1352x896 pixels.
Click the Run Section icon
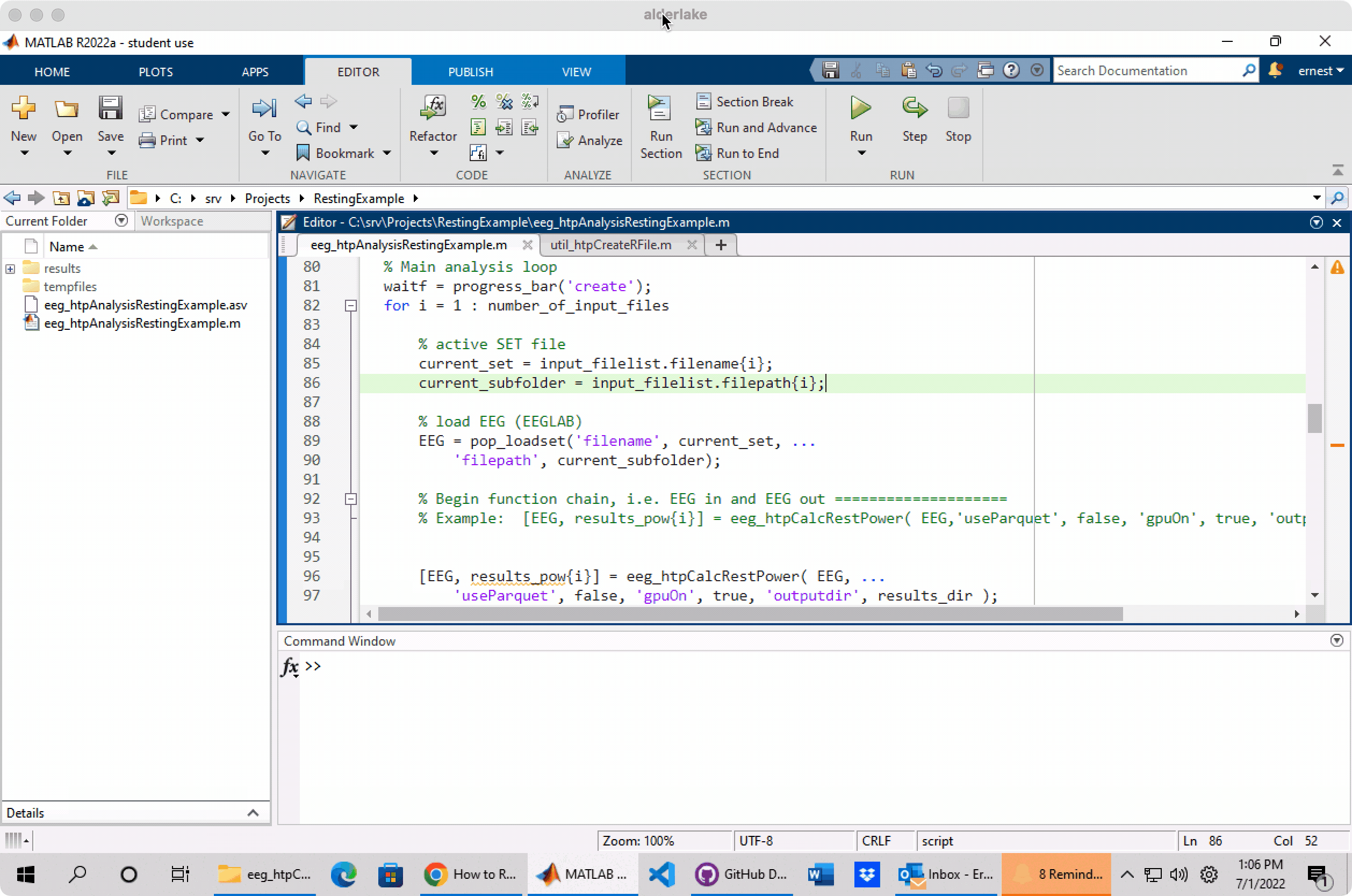click(659, 108)
